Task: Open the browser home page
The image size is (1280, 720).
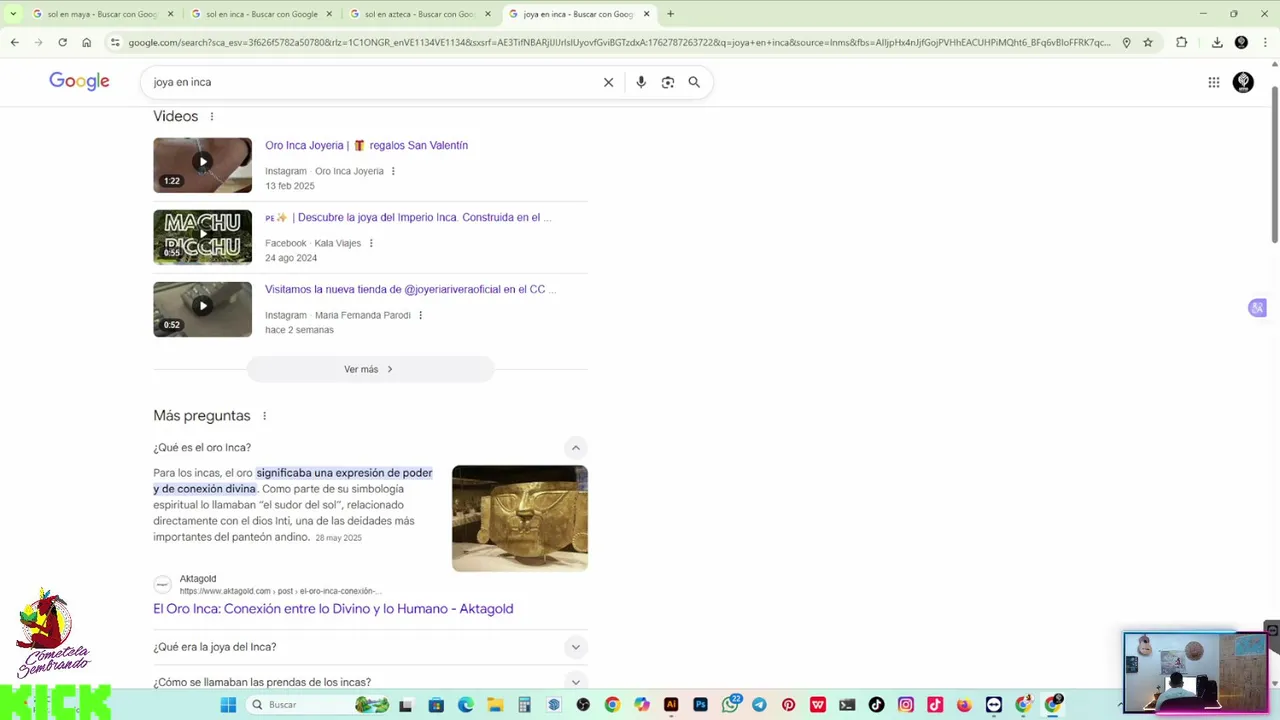Action: (87, 42)
